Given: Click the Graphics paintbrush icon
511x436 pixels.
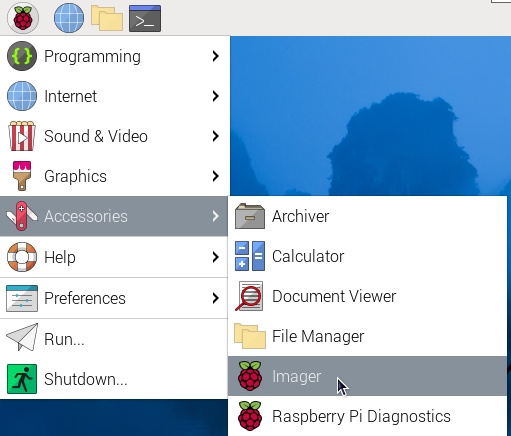Looking at the screenshot, I should click(22, 176).
